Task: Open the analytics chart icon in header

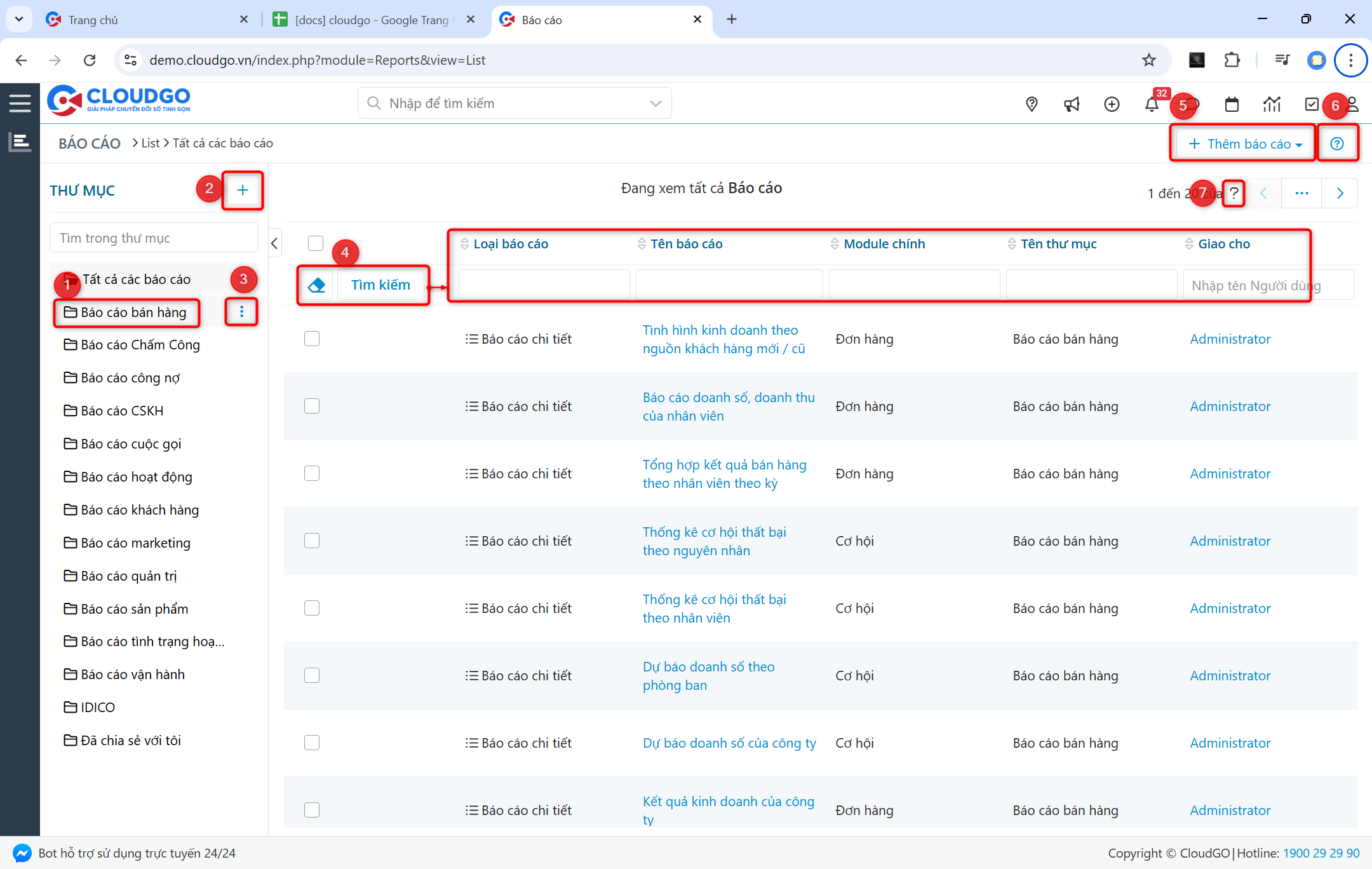Action: tap(1272, 104)
